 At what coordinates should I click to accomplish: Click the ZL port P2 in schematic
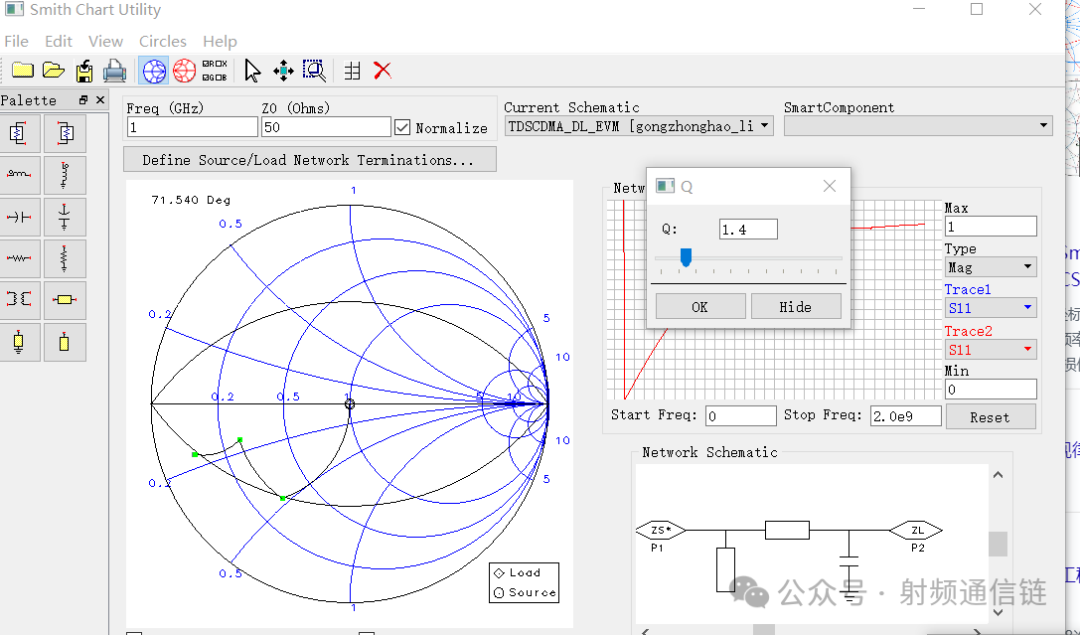pos(916,531)
